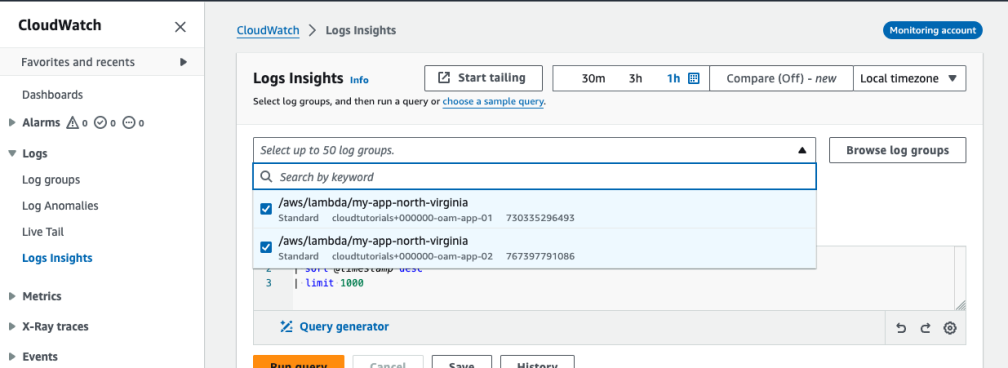
Task: Select the 1h time range
Action: (673, 78)
